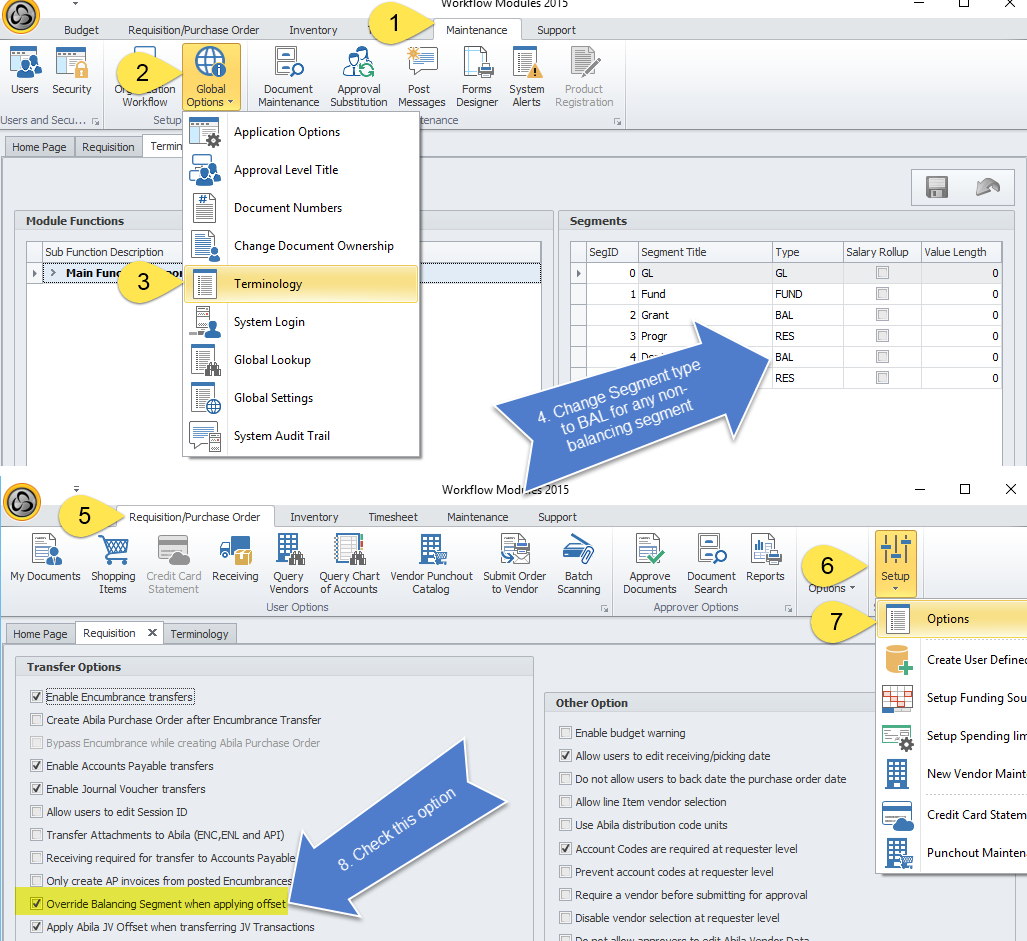Switch to the Maintenance ribbon tab
Image resolution: width=1027 pixels, height=941 pixels.
[x=476, y=30]
